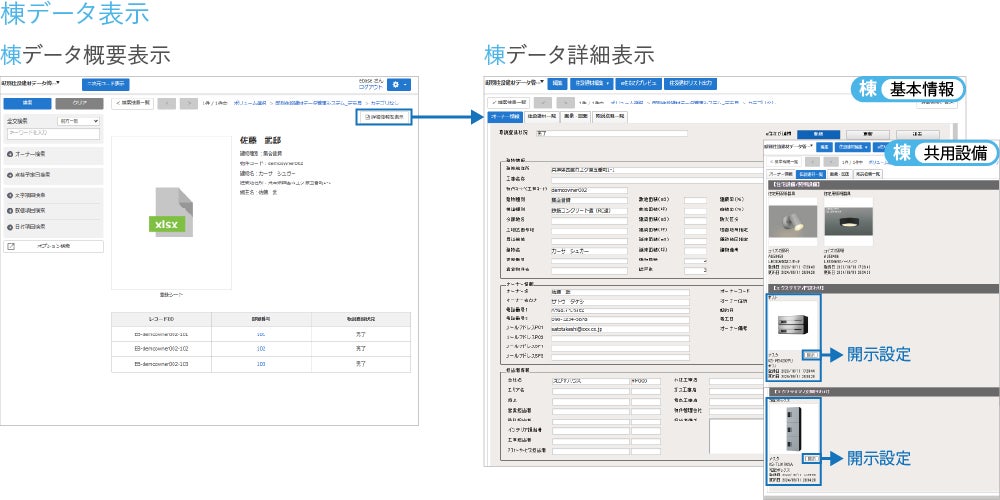The width and height of the screenshot is (1000, 500).
Task: Open record 101 link in table
Action: [261, 334]
